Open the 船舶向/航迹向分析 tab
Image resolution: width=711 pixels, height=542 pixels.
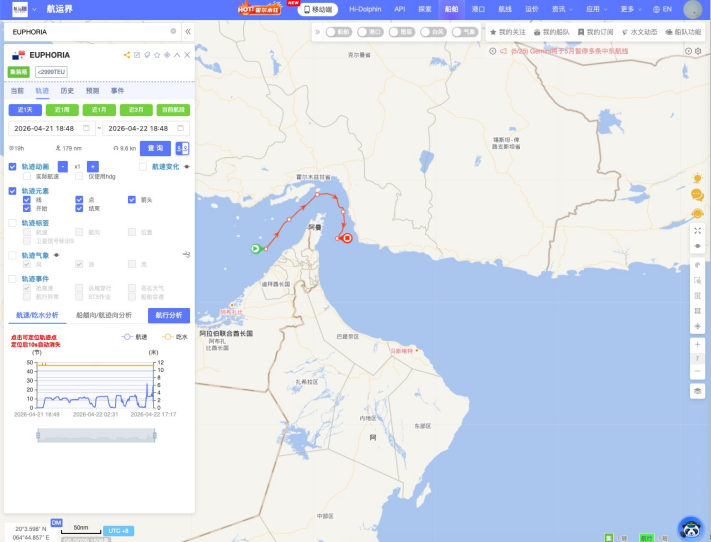click(x=104, y=315)
